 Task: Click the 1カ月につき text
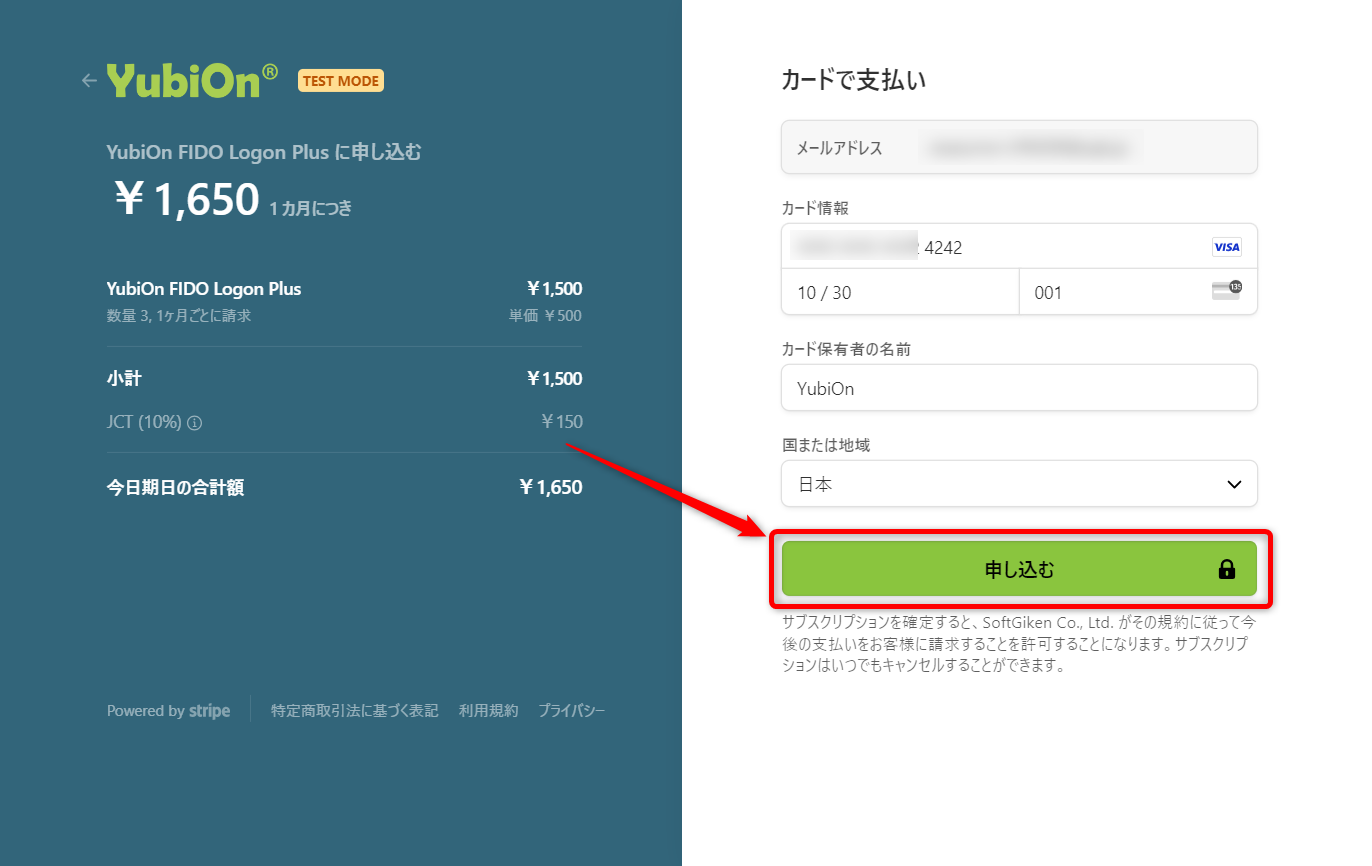(310, 208)
